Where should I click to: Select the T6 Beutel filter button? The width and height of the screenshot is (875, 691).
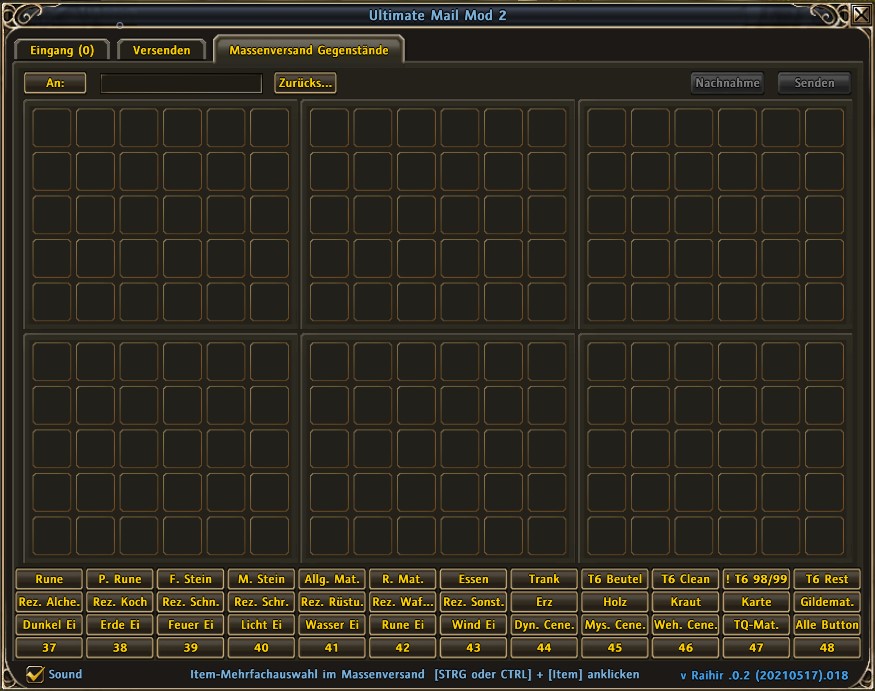point(614,579)
